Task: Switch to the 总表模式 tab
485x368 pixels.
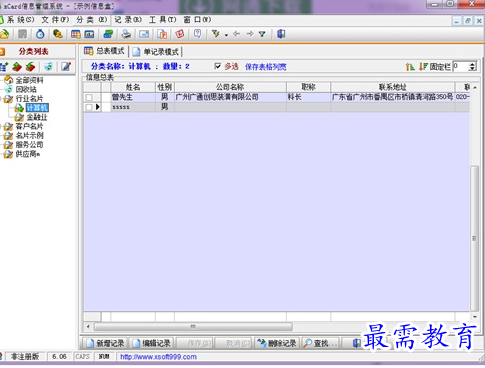Action: 104,51
